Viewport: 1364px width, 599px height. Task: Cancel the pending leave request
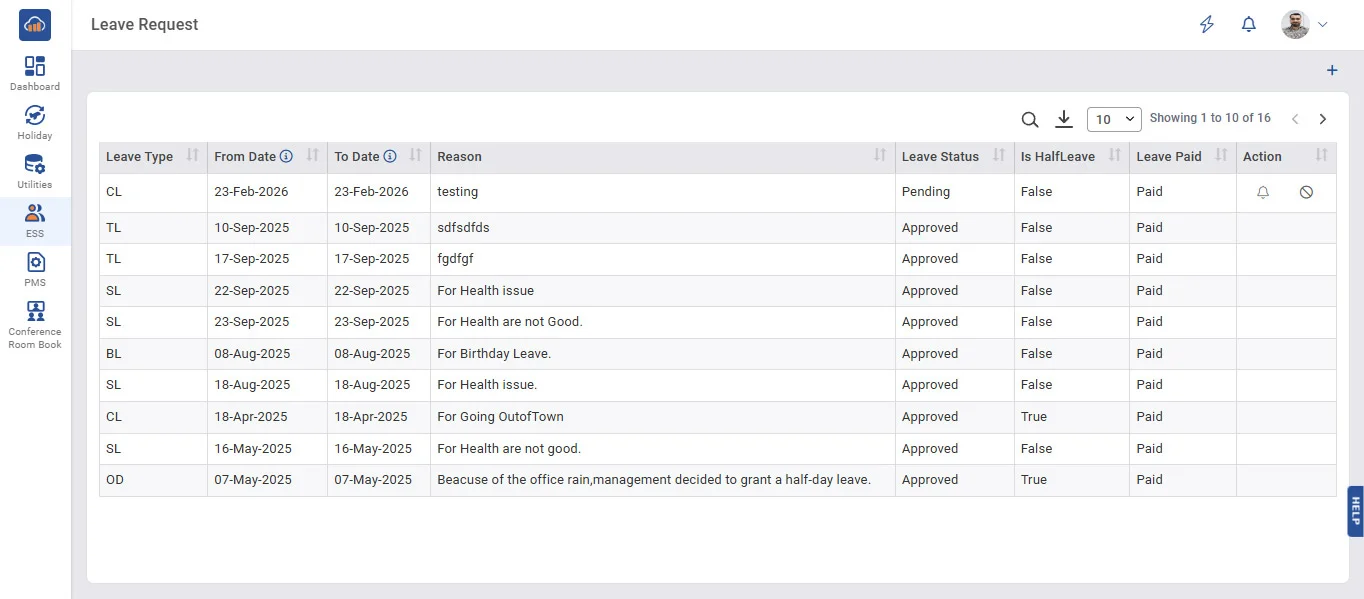(x=1306, y=192)
